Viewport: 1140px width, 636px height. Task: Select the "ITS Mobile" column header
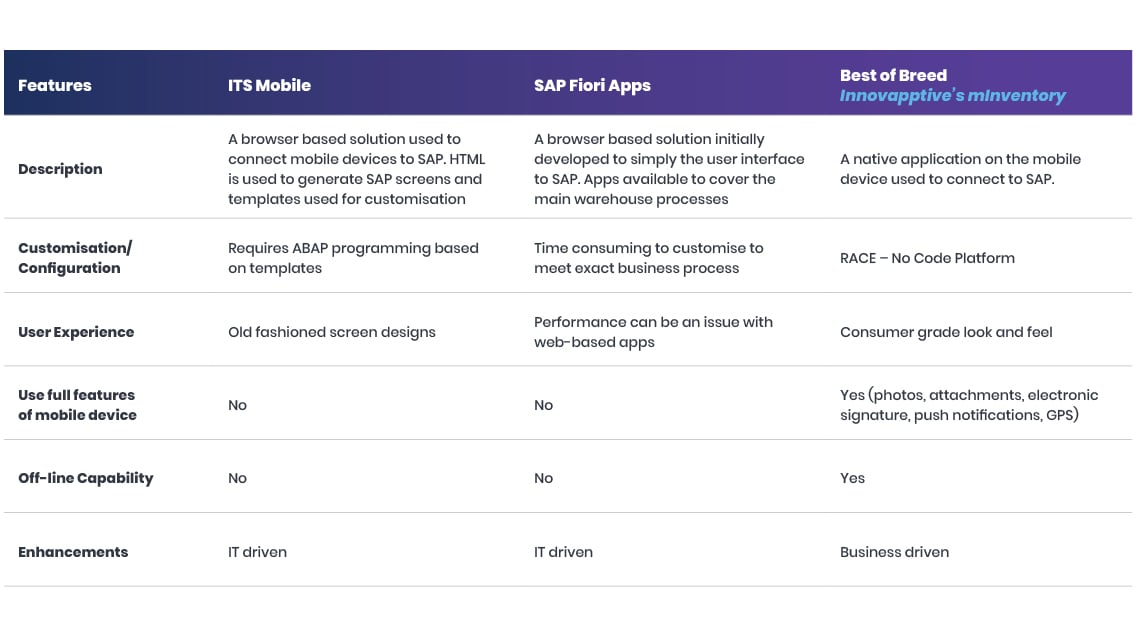[x=269, y=85]
